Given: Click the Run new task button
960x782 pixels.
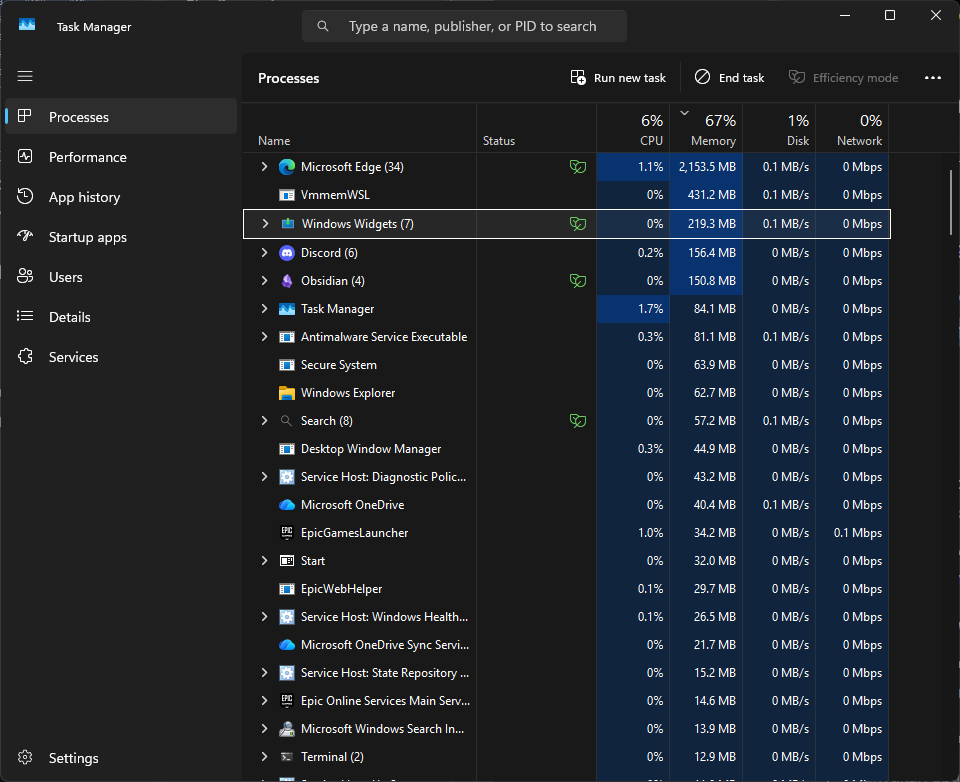Looking at the screenshot, I should pos(618,78).
